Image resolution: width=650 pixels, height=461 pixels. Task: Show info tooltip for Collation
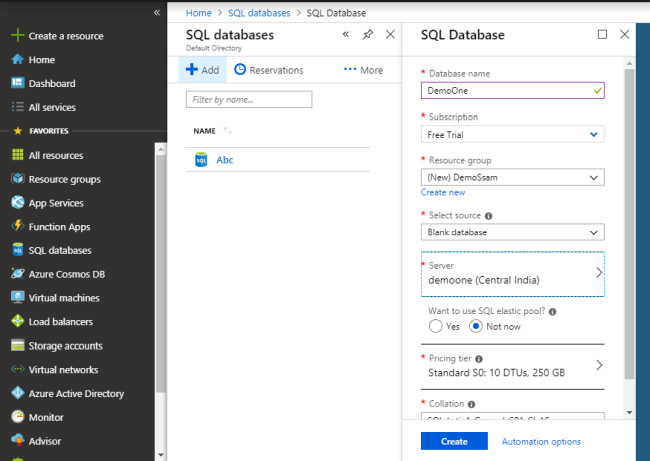point(471,404)
